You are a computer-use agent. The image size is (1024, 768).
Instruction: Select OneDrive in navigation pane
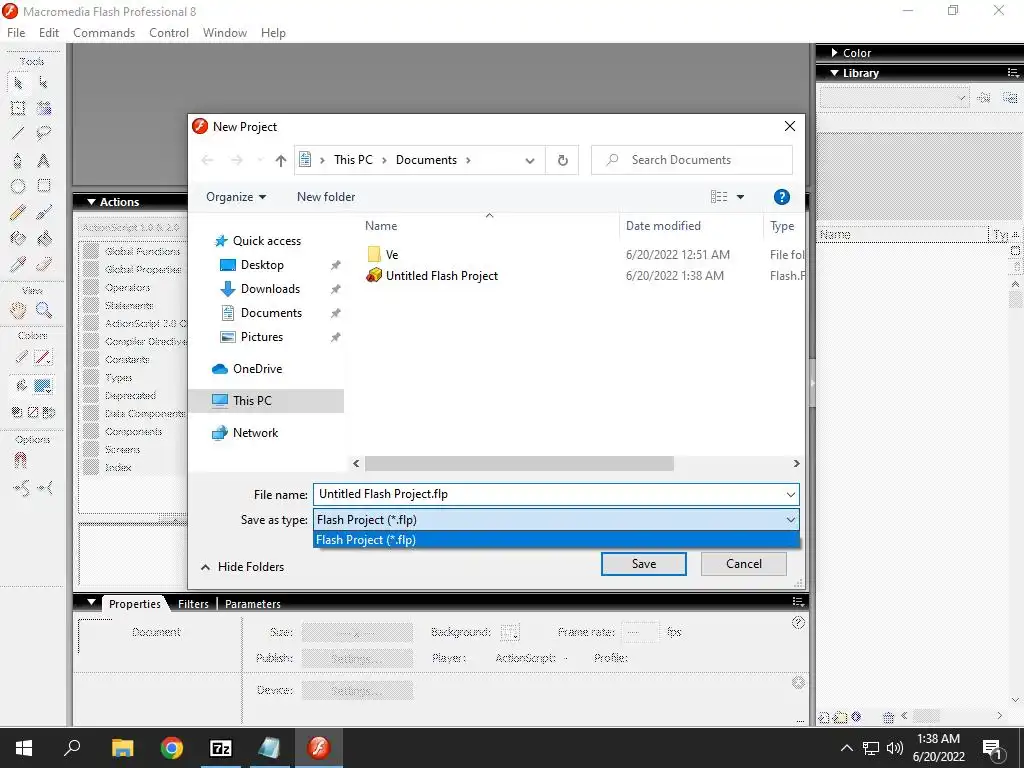(x=257, y=369)
